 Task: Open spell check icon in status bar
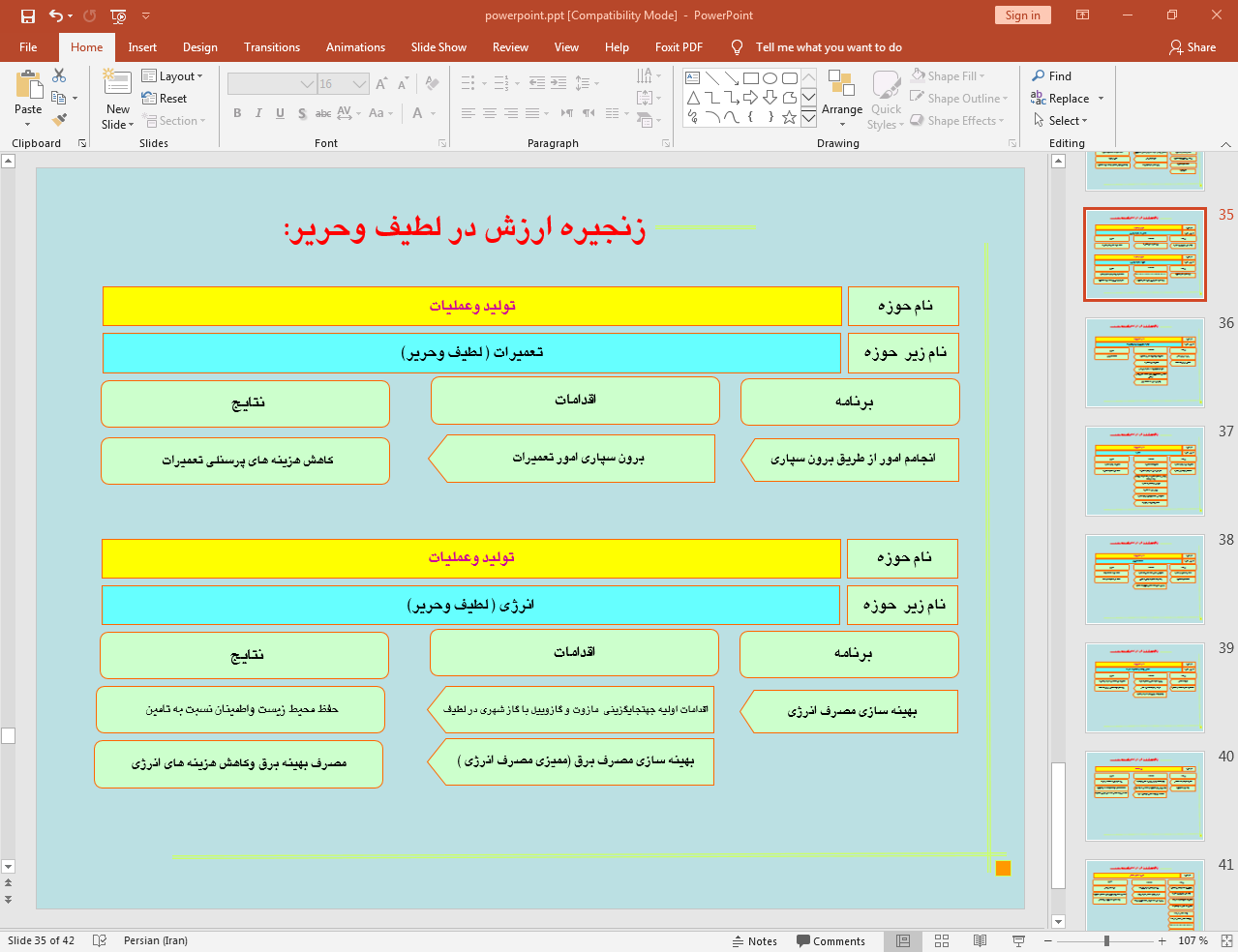pyautogui.click(x=99, y=940)
